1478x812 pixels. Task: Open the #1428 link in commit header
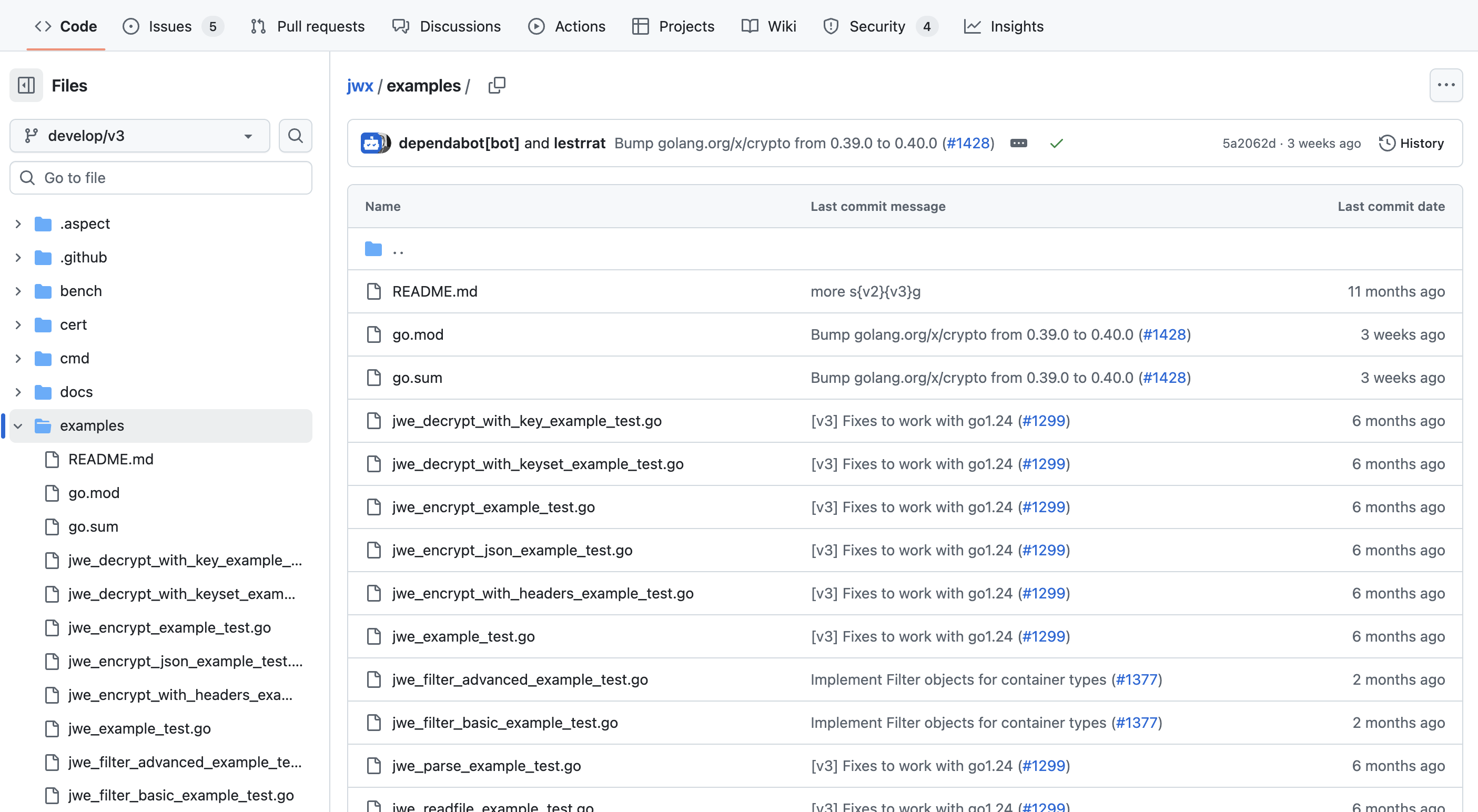[968, 143]
